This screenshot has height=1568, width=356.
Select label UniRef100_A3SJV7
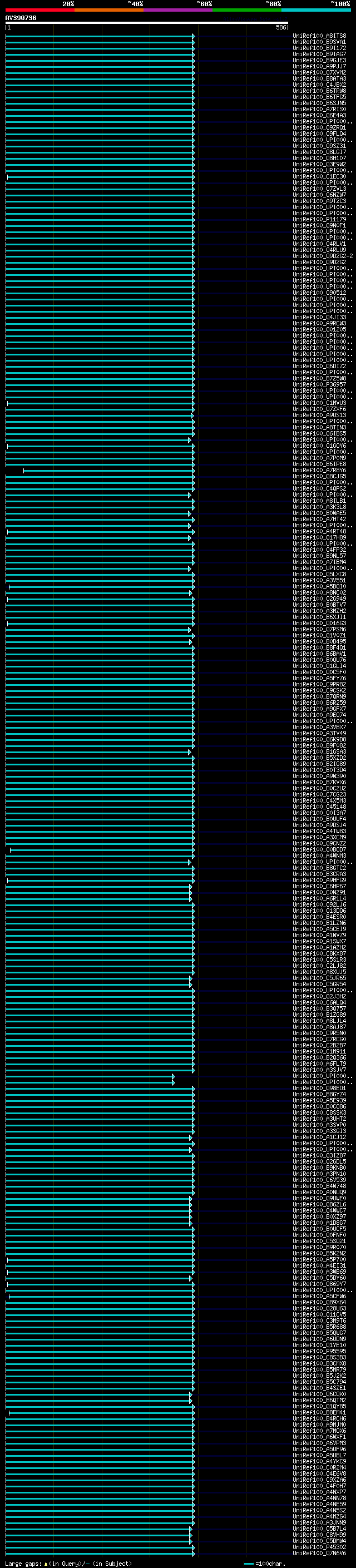tap(319, 1071)
